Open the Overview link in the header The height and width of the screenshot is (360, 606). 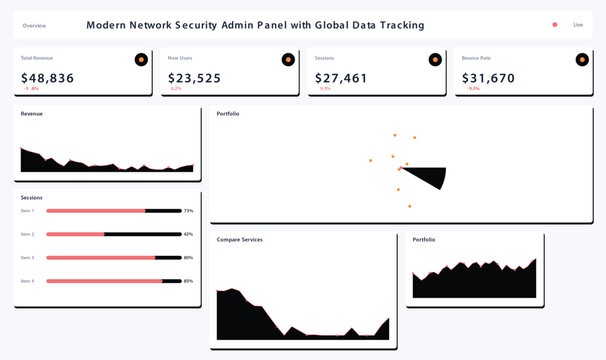tap(34, 26)
